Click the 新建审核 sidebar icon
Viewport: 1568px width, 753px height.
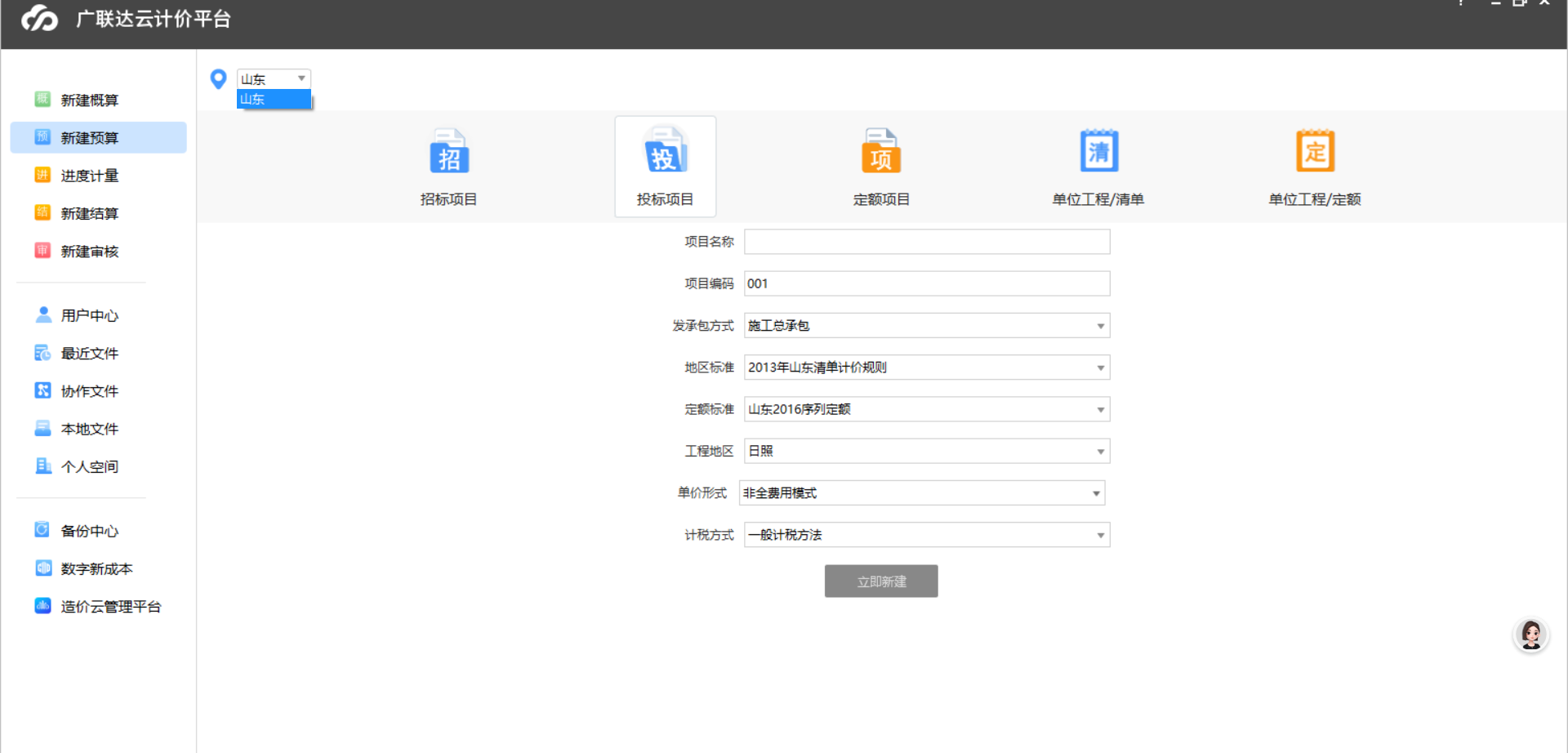(42, 251)
